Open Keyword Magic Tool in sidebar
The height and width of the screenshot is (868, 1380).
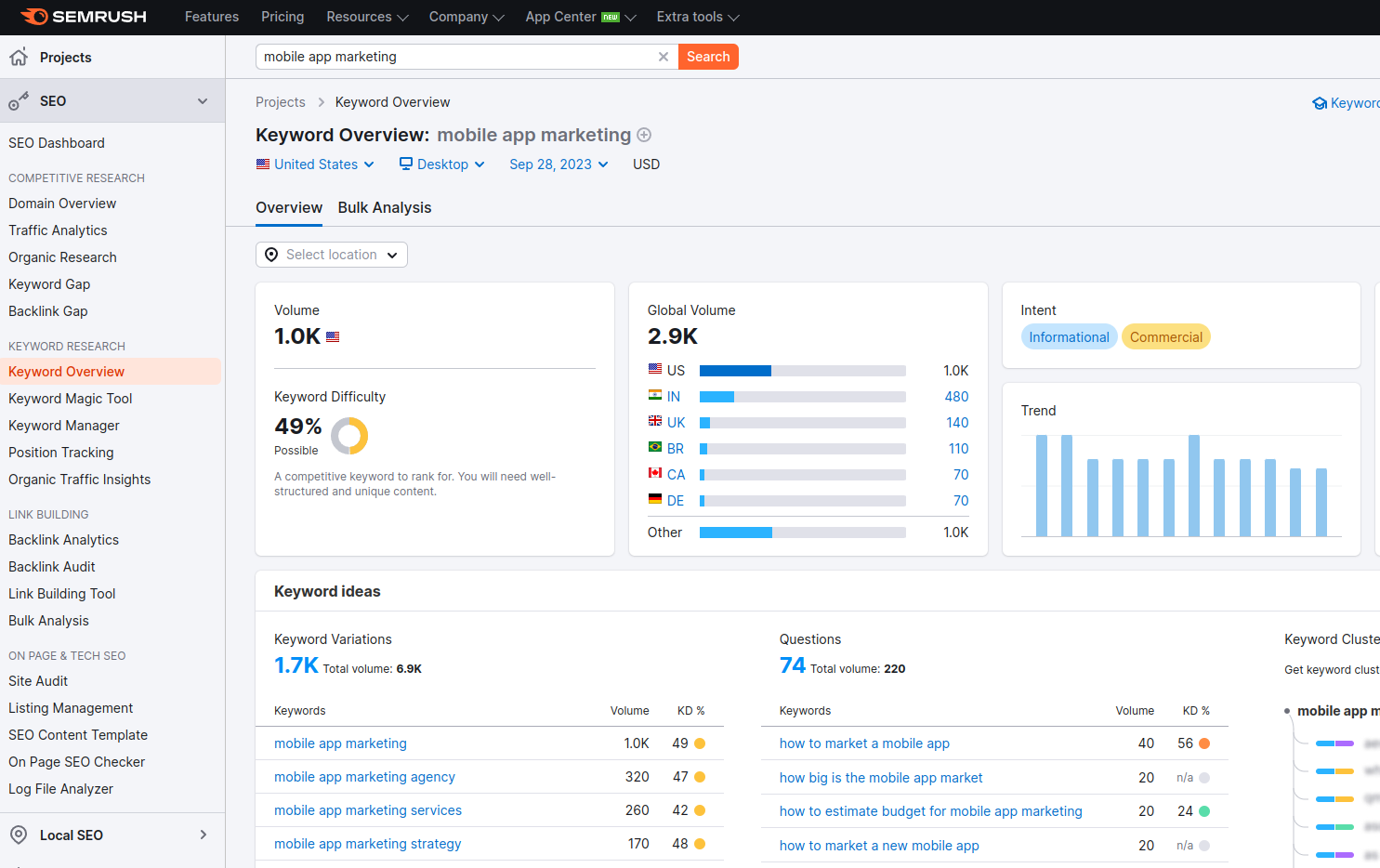[x=71, y=399]
